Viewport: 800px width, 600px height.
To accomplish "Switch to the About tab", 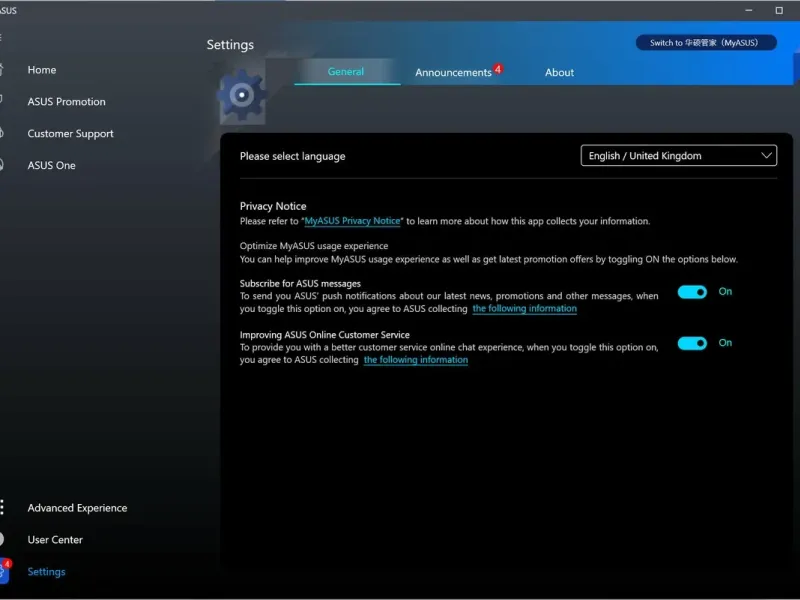I will (x=559, y=72).
